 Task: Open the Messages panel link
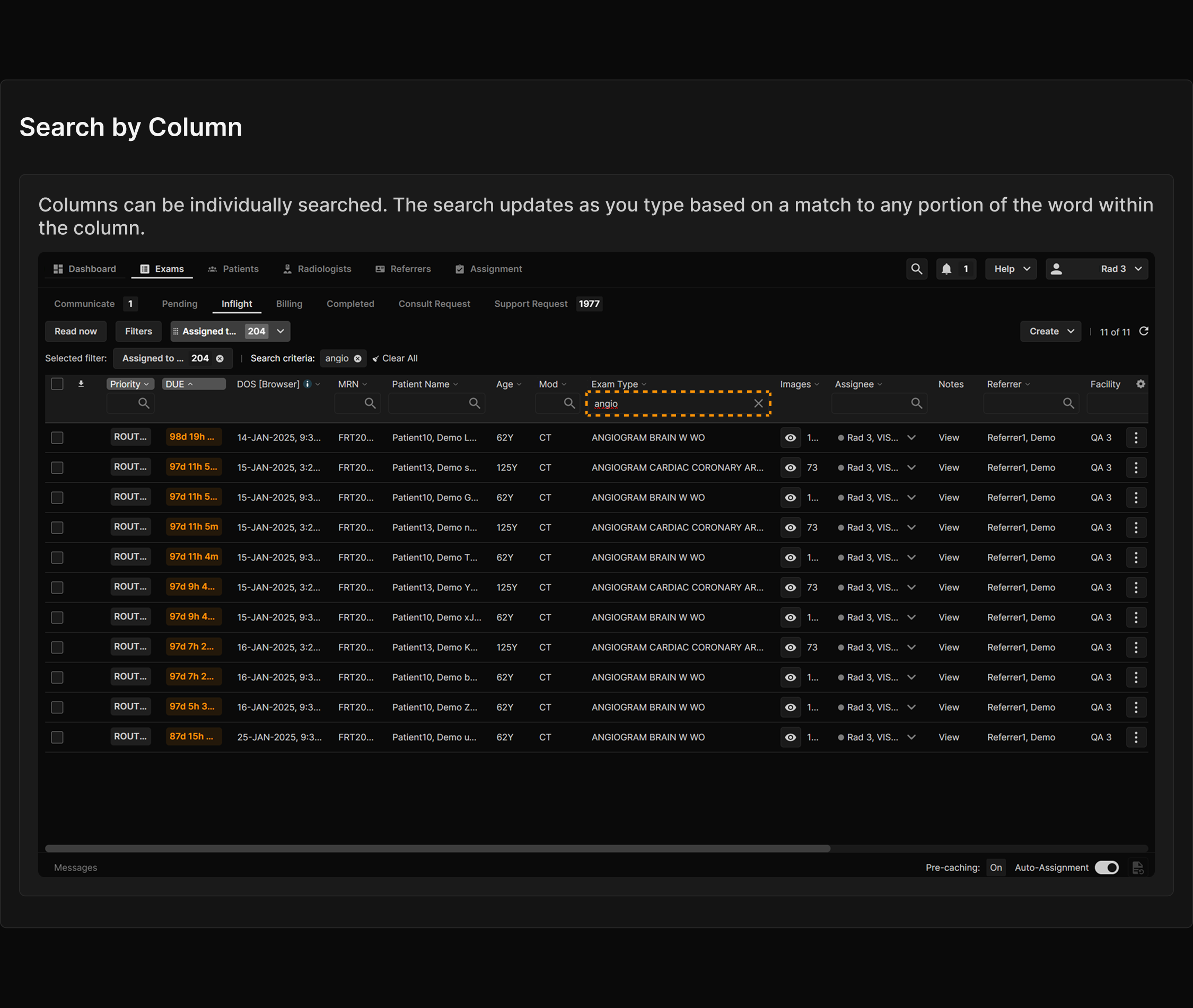(x=75, y=868)
